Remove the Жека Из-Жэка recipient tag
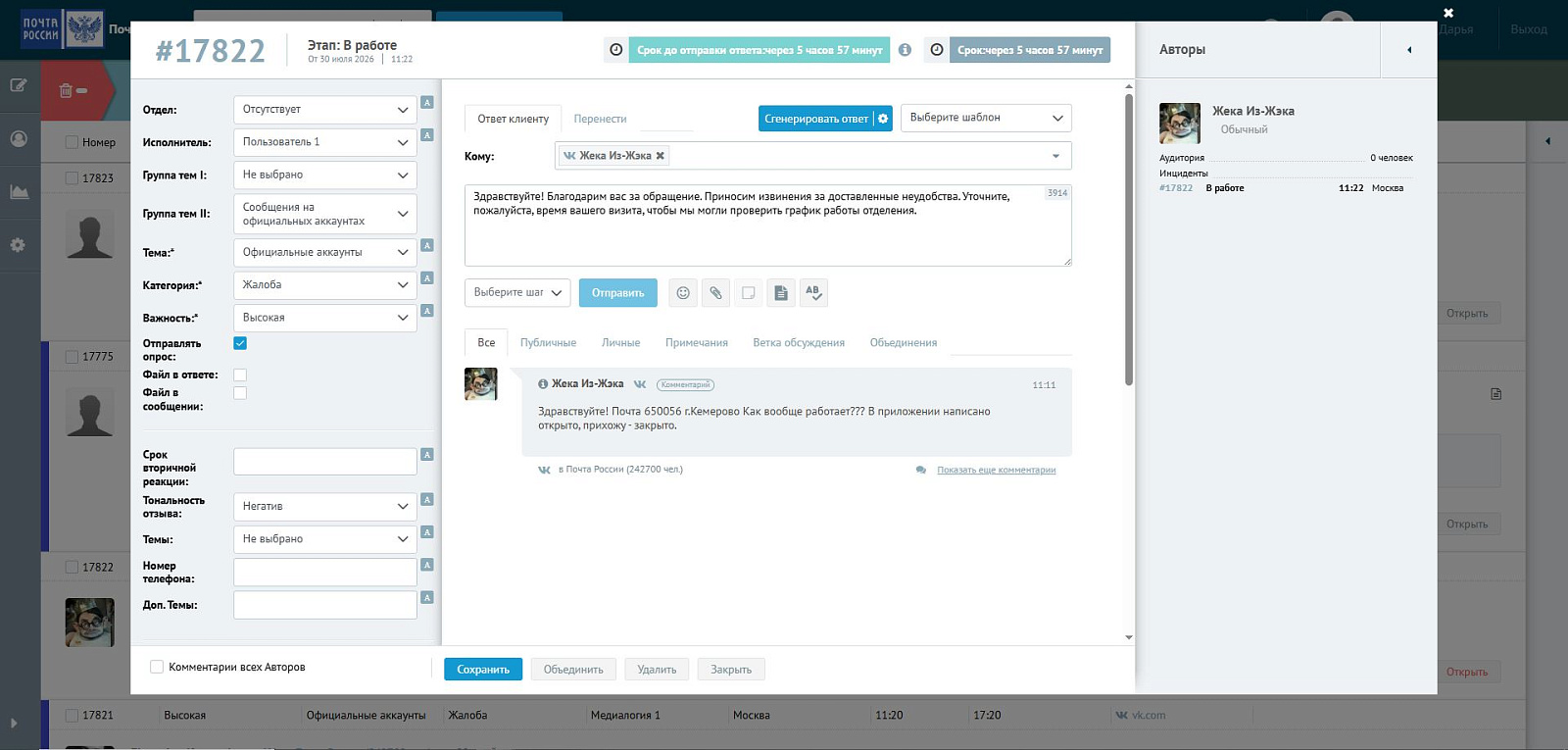 [661, 156]
